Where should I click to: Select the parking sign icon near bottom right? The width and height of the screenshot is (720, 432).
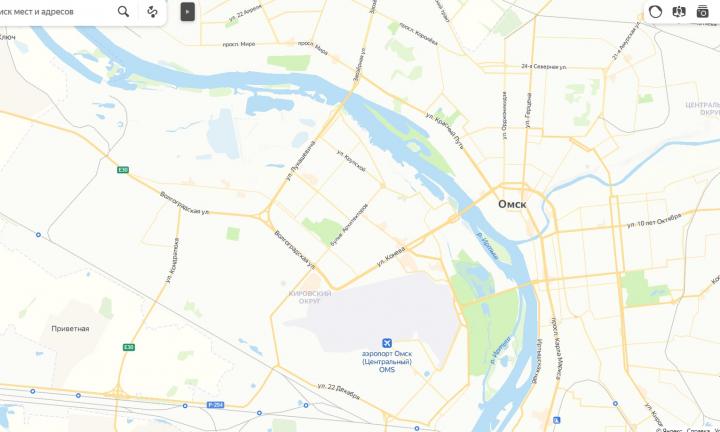click(557, 420)
